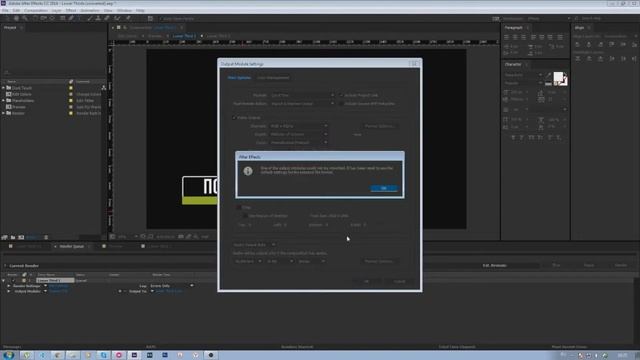
Task: Select the Edit Colors composition in Project panel
Action: 21,94
